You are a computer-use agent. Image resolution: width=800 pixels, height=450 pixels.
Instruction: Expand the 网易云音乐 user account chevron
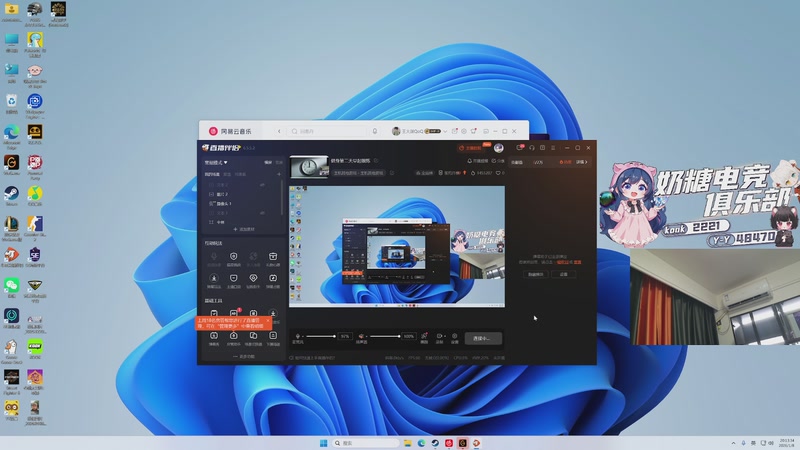pos(445,131)
